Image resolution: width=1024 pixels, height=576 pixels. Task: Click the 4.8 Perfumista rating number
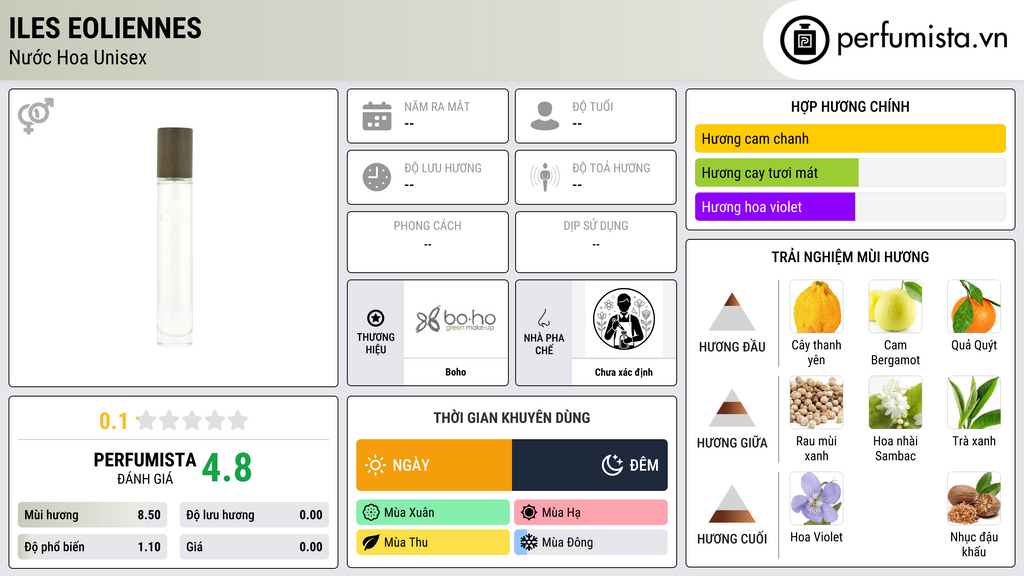coord(227,468)
